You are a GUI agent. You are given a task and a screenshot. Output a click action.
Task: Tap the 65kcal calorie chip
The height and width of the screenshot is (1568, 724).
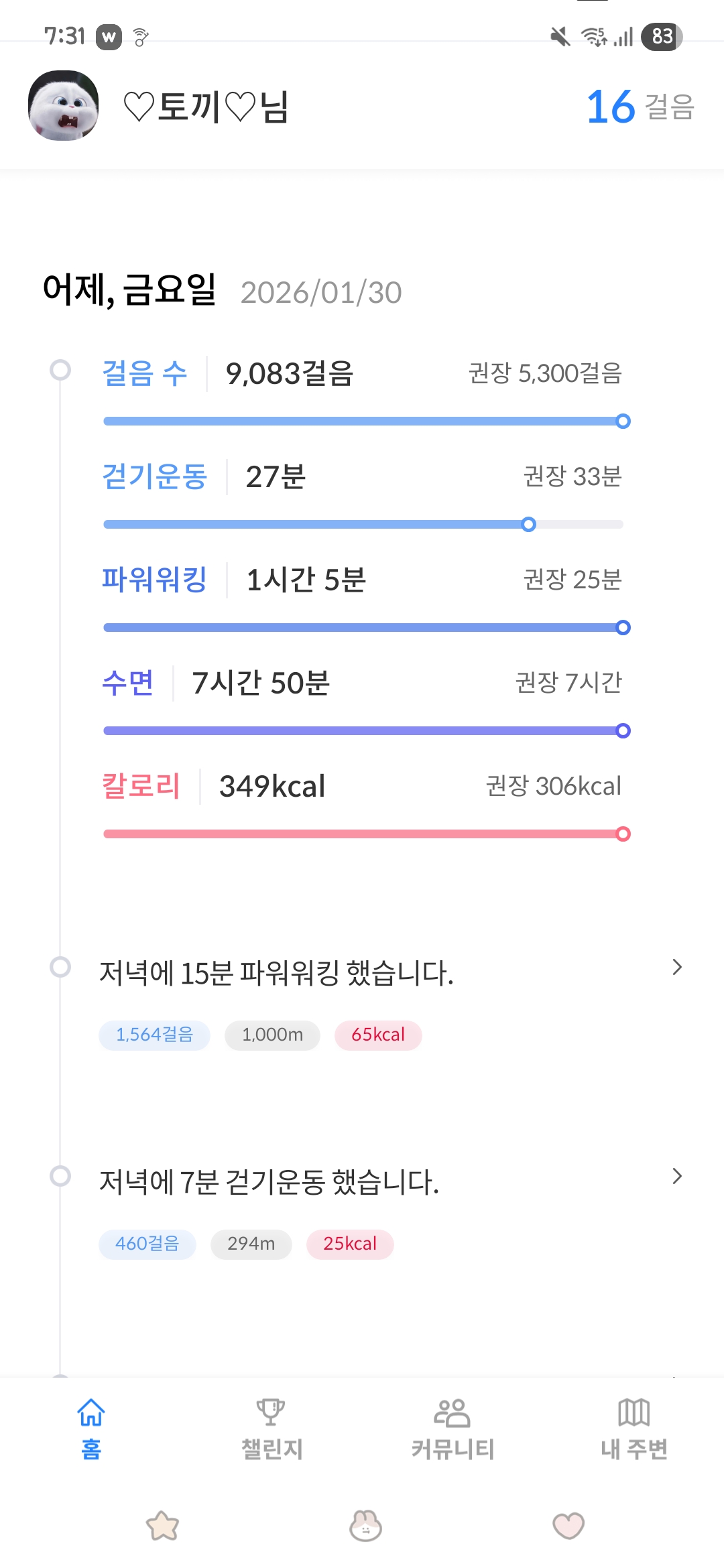[x=378, y=1035]
